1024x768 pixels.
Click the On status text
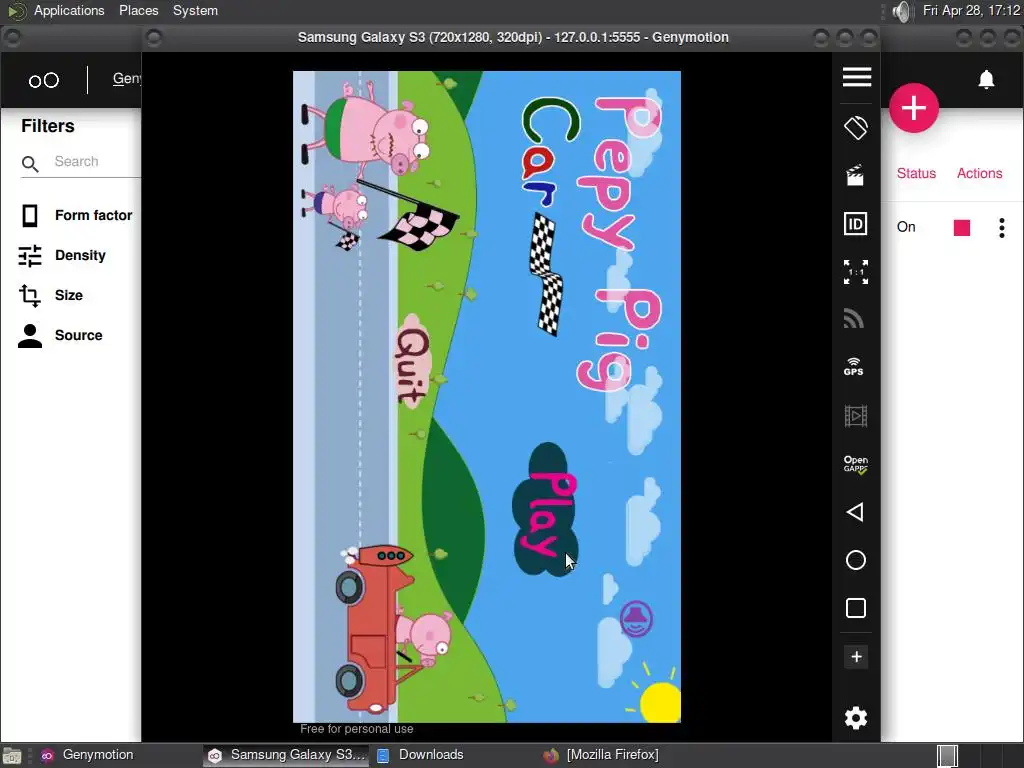906,227
